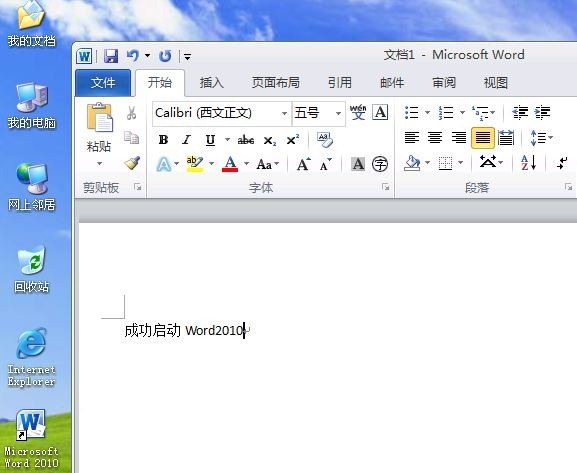Open 剪贴板 clipboard pane launcher
The image size is (577, 473).
coord(138,187)
